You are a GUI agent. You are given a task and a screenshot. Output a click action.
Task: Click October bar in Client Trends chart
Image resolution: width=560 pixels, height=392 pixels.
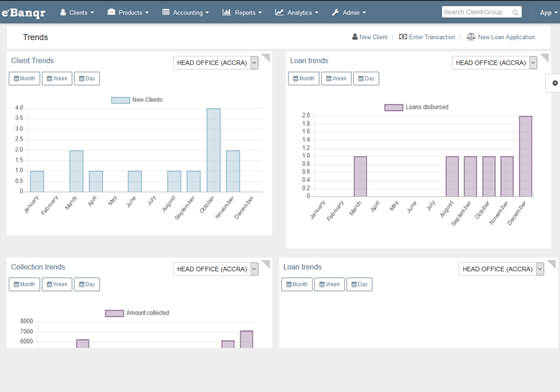coord(214,150)
